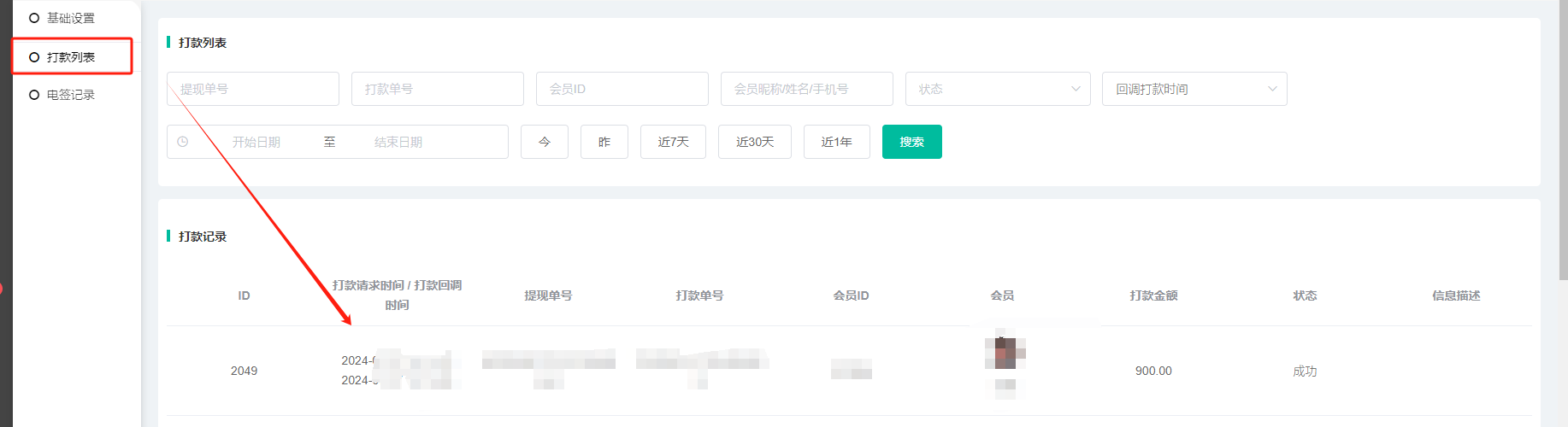Image resolution: width=1568 pixels, height=427 pixels.
Task: Click the 会员昵称/姓名/手机号 field
Action: click(x=806, y=89)
